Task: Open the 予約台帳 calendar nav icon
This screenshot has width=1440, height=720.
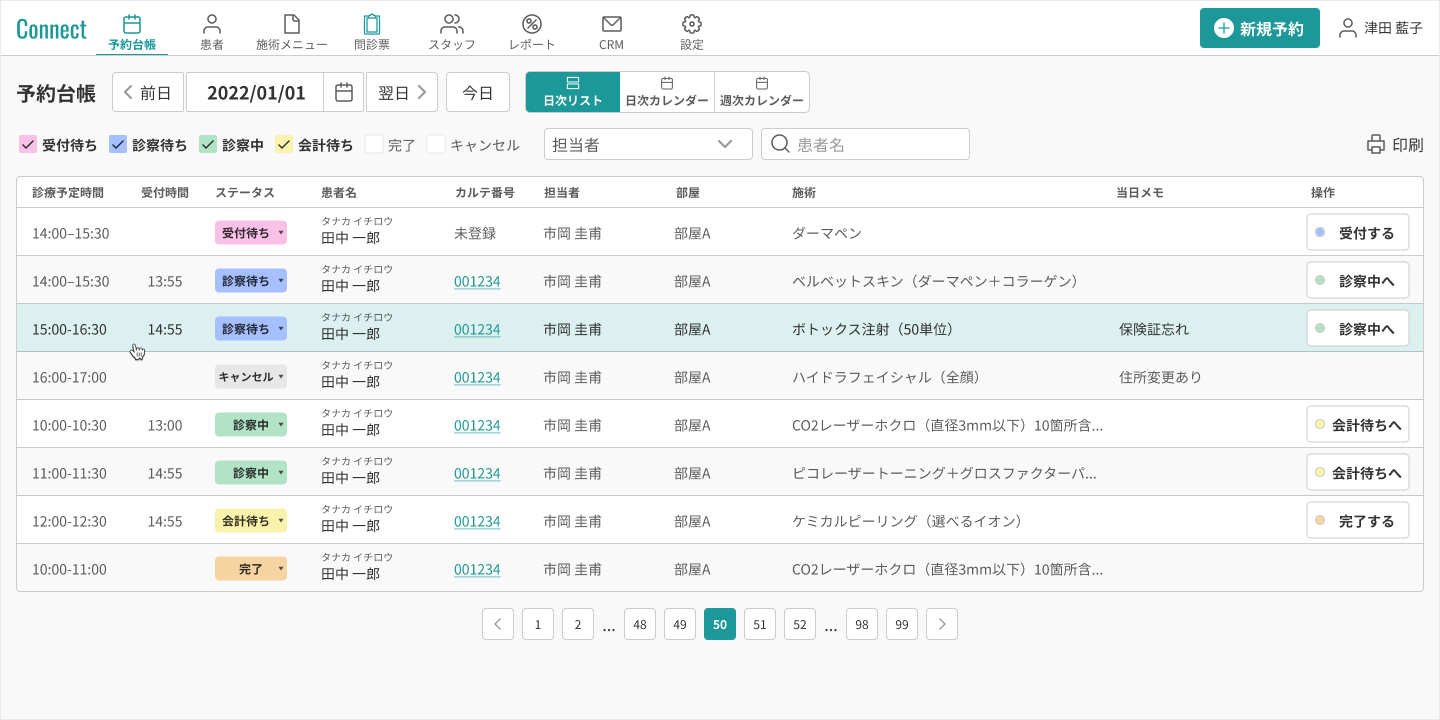Action: (x=132, y=24)
